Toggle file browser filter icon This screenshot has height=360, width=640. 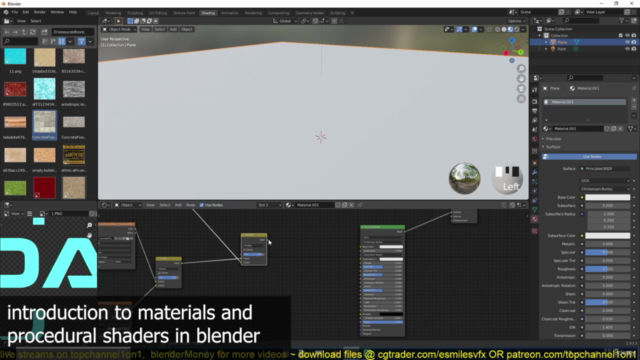point(82,41)
